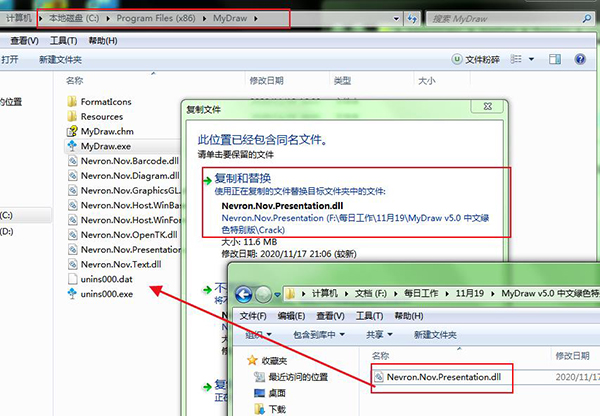This screenshot has width=600, height=416.
Task: Open recent locations dropdown in front window
Action: click(277, 295)
